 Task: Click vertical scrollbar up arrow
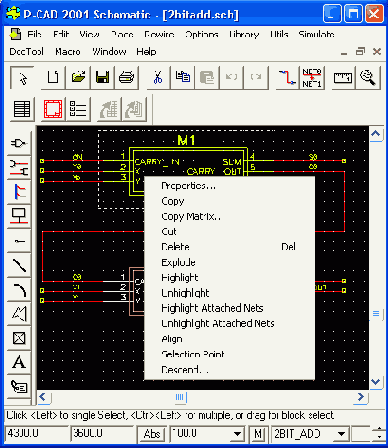376,134
